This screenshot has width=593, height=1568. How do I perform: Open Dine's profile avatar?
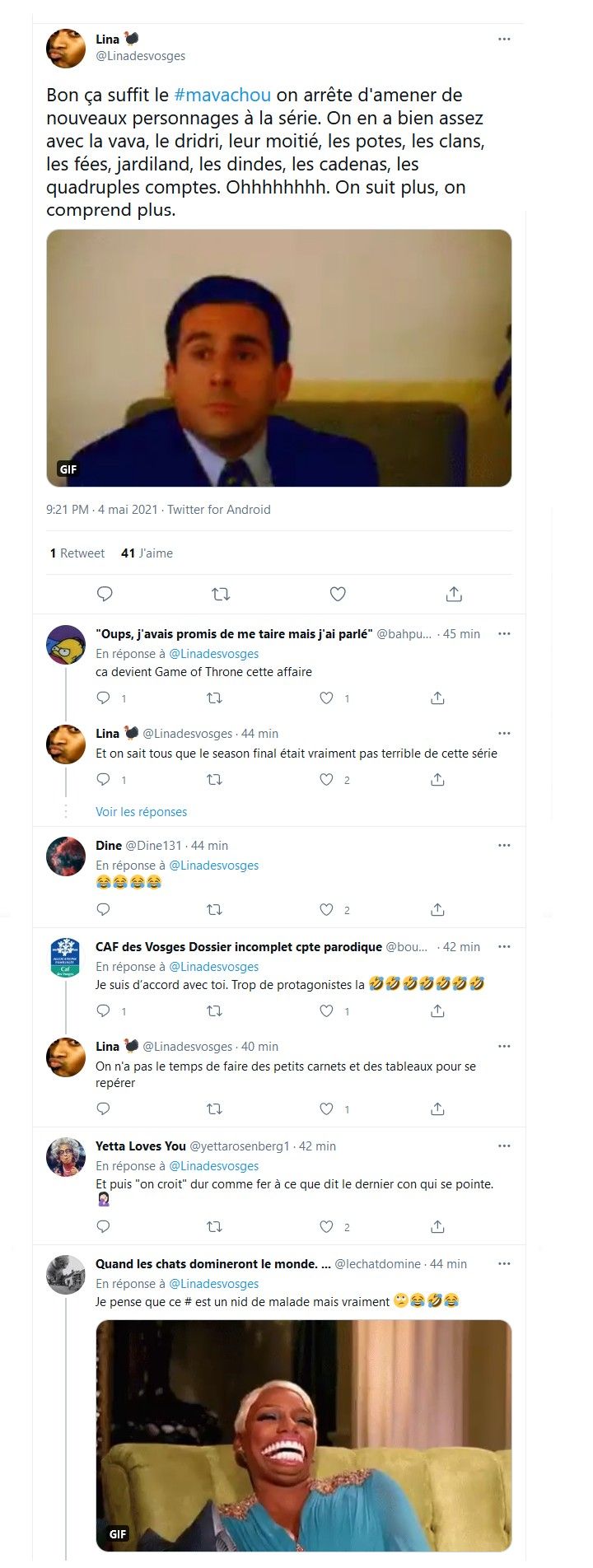point(66,856)
